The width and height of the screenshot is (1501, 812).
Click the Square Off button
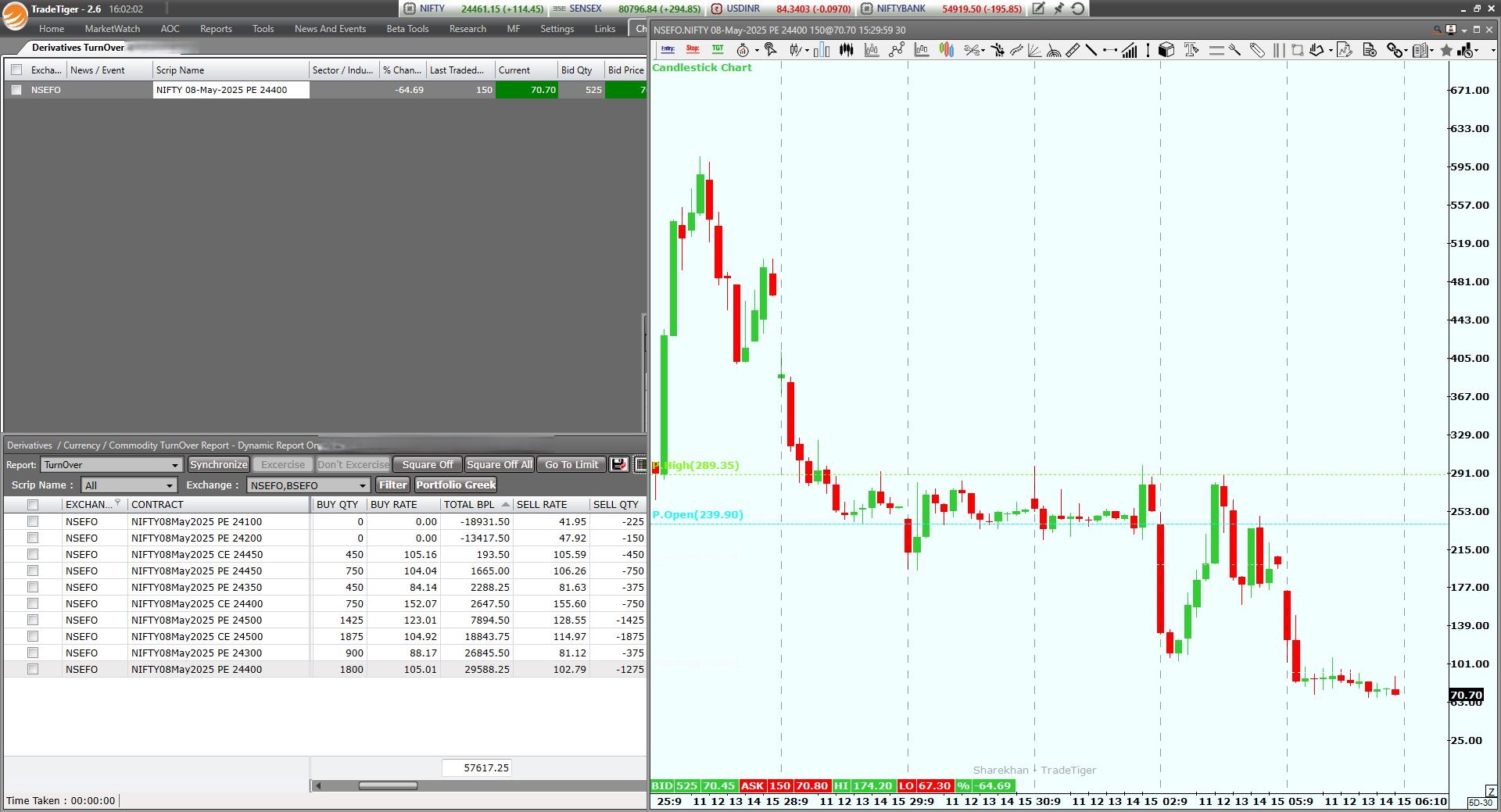pyautogui.click(x=428, y=464)
